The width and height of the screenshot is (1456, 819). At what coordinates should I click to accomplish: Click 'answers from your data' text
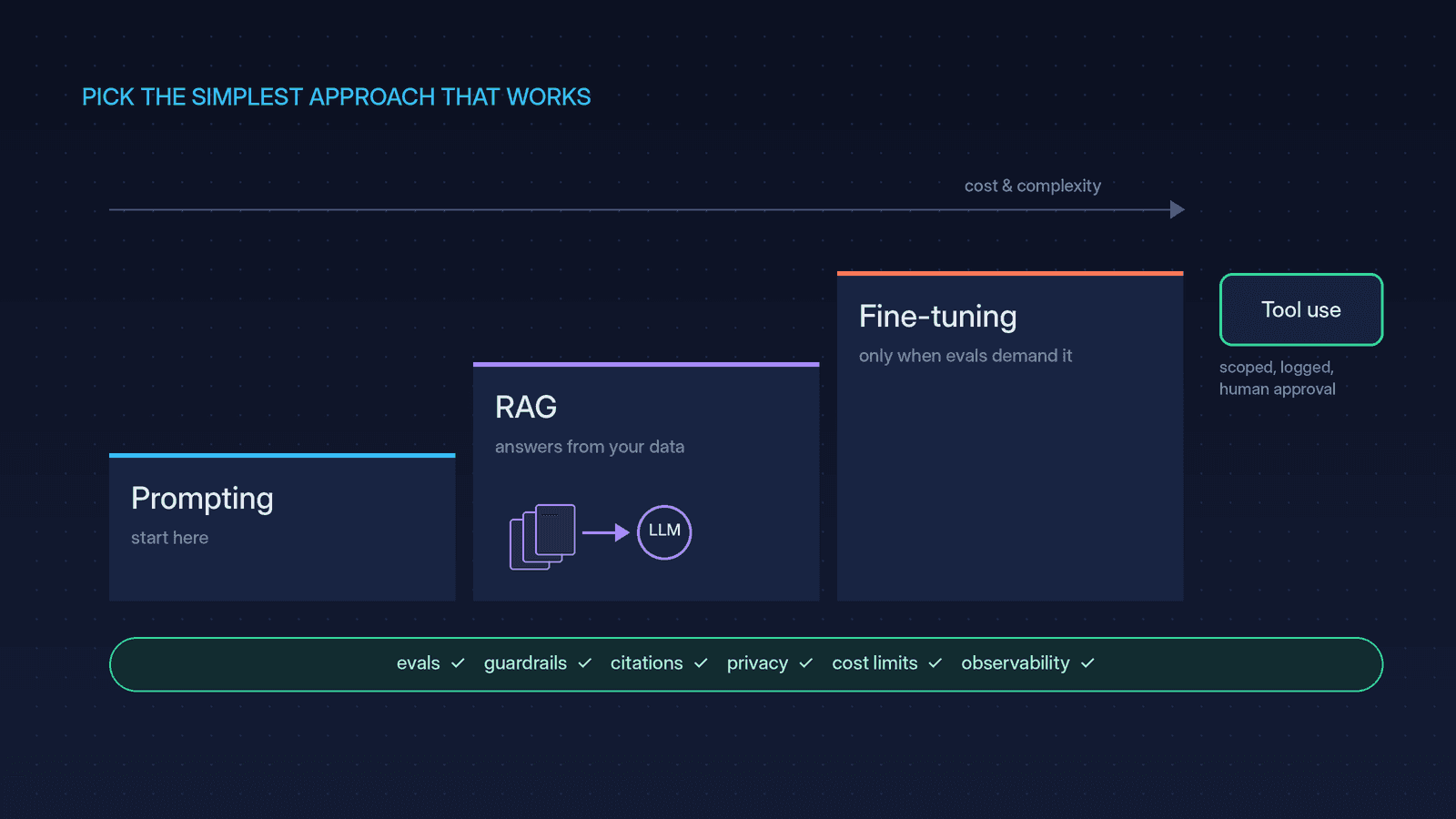(x=590, y=447)
